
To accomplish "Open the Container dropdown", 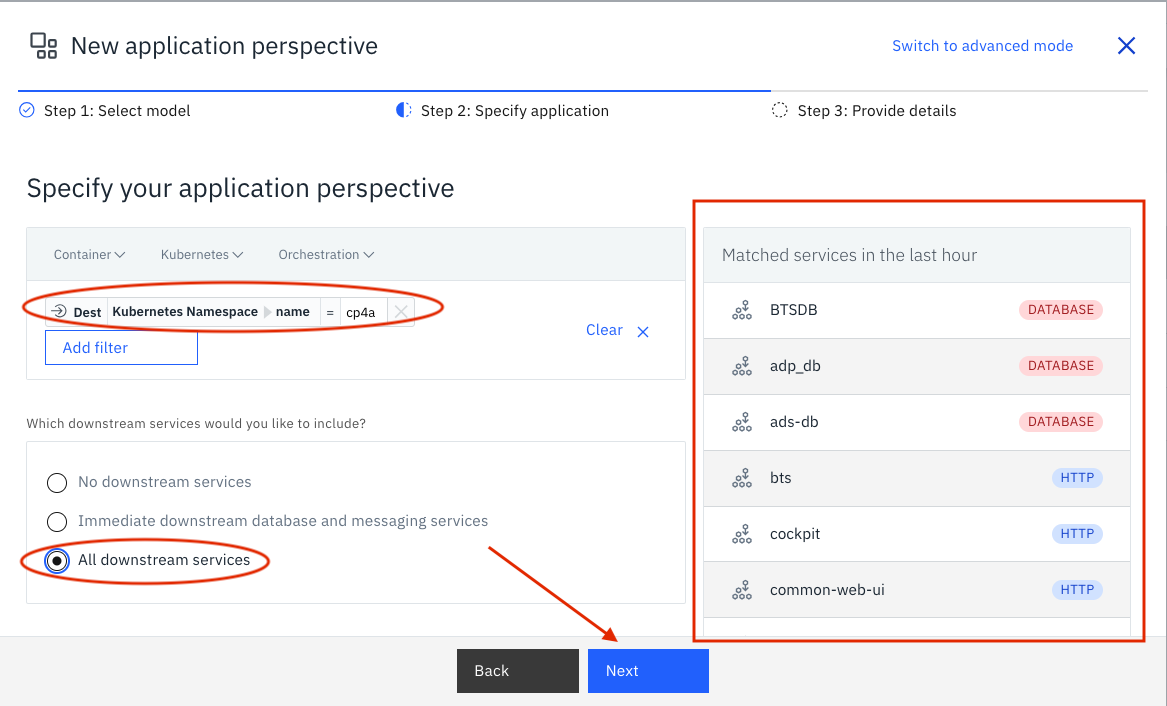I will pyautogui.click(x=89, y=254).
